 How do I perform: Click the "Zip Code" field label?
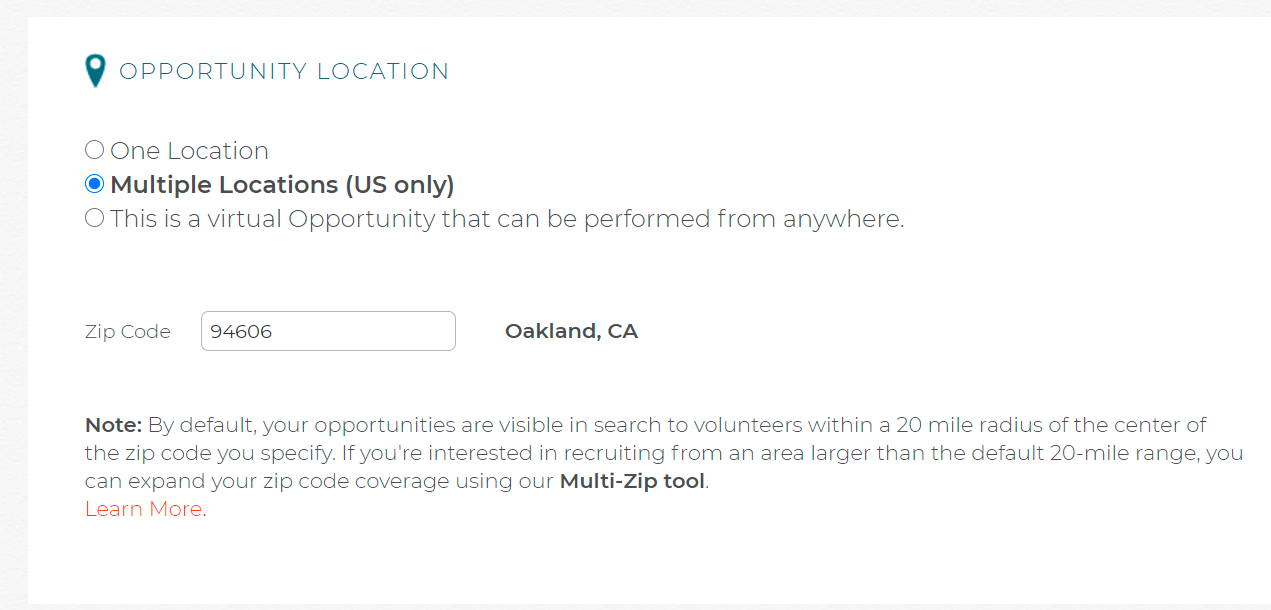pos(128,332)
